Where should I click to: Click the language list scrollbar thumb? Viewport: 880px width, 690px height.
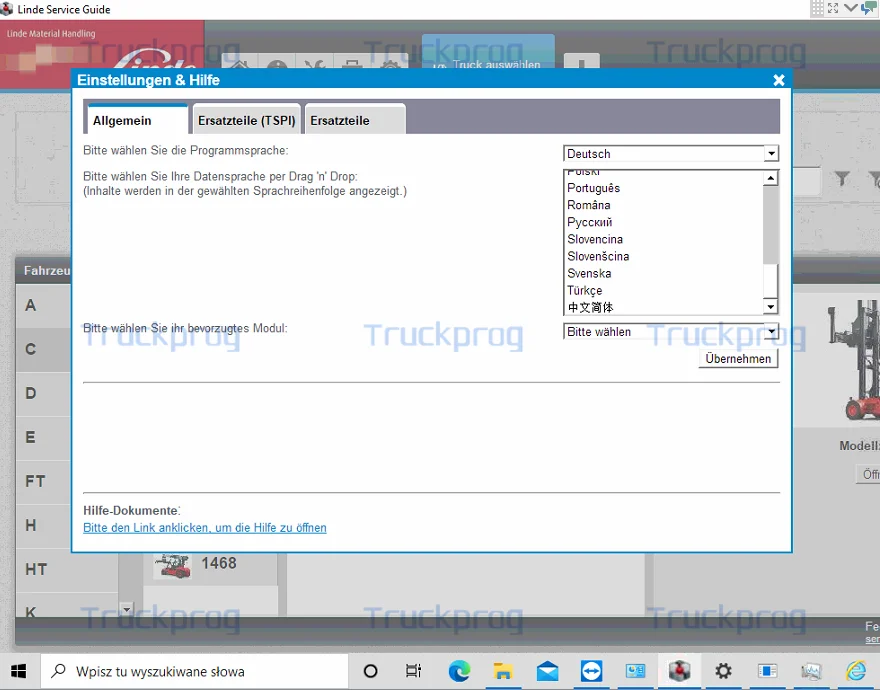tap(771, 280)
